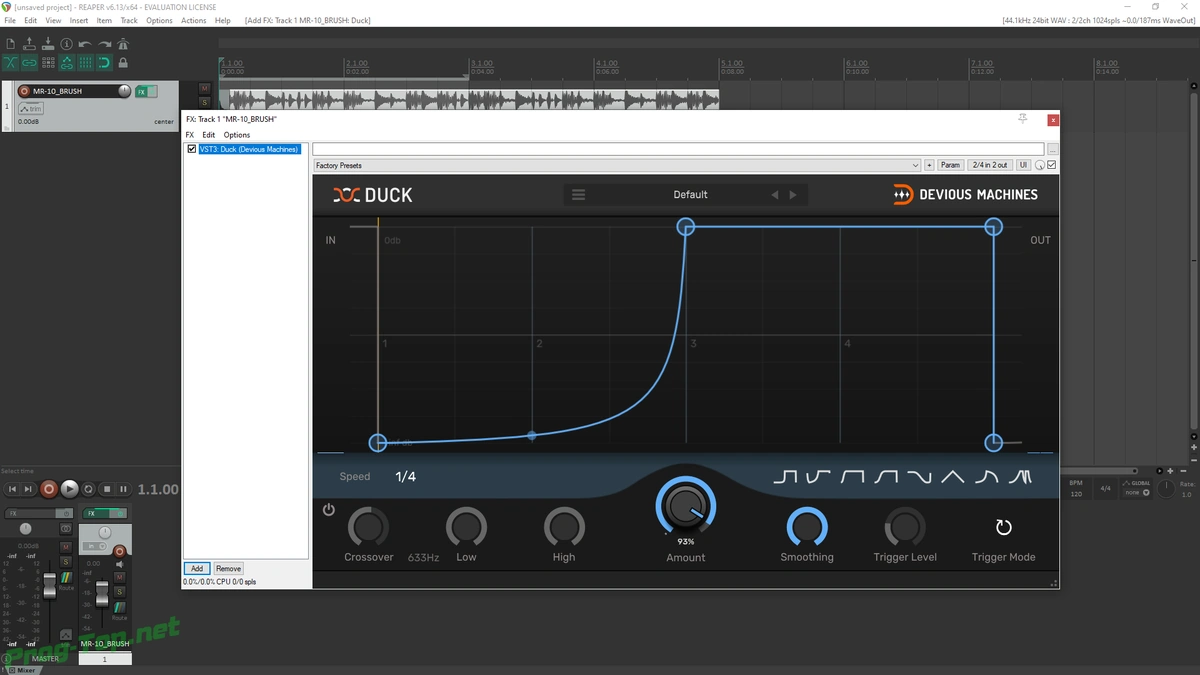Click the Redo arrow icon
This screenshot has width=1200, height=675.
coord(104,44)
